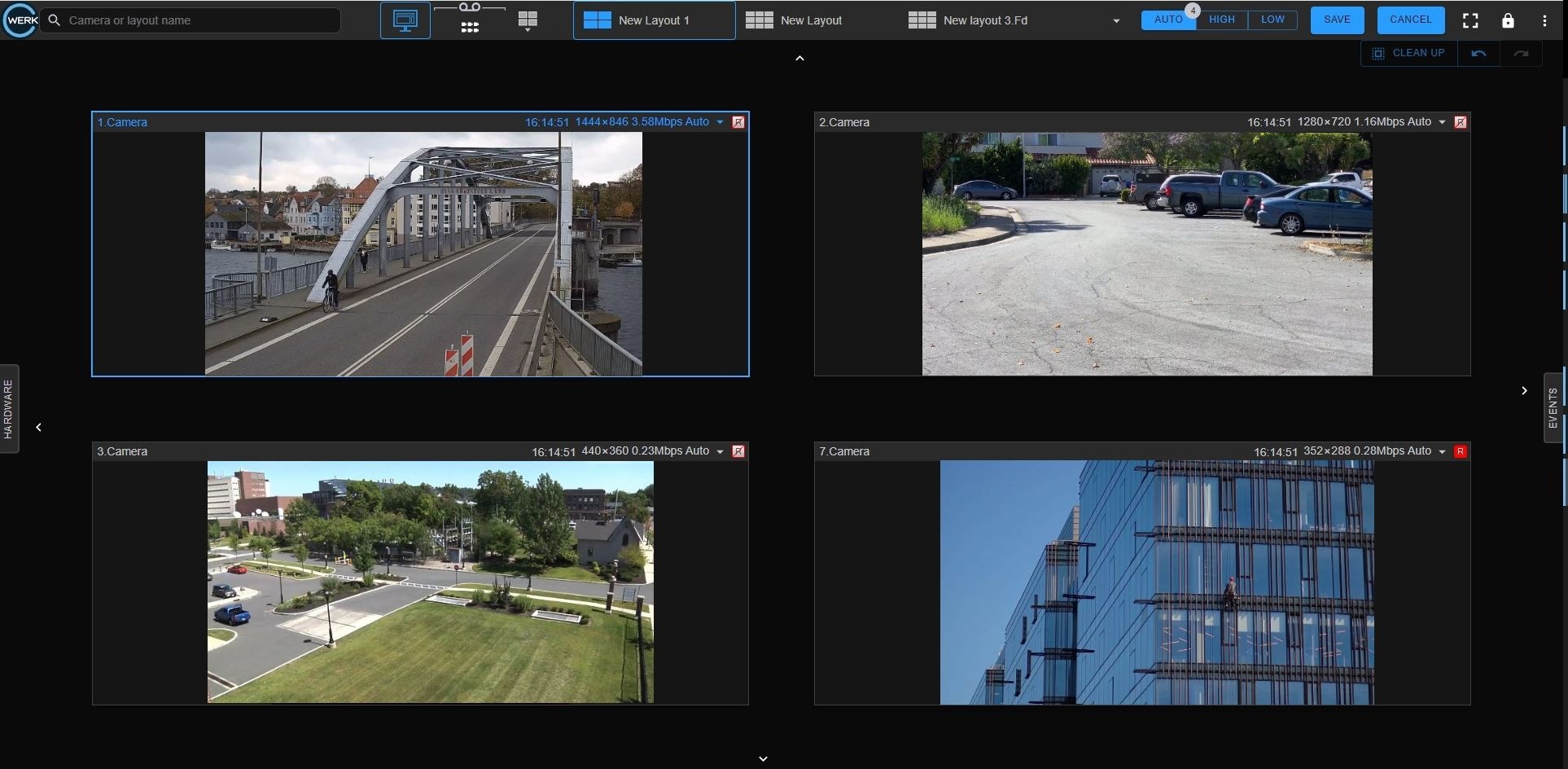Screen dimensions: 1568x769
Task: Switch stream quality to HIGH
Action: click(x=1221, y=20)
